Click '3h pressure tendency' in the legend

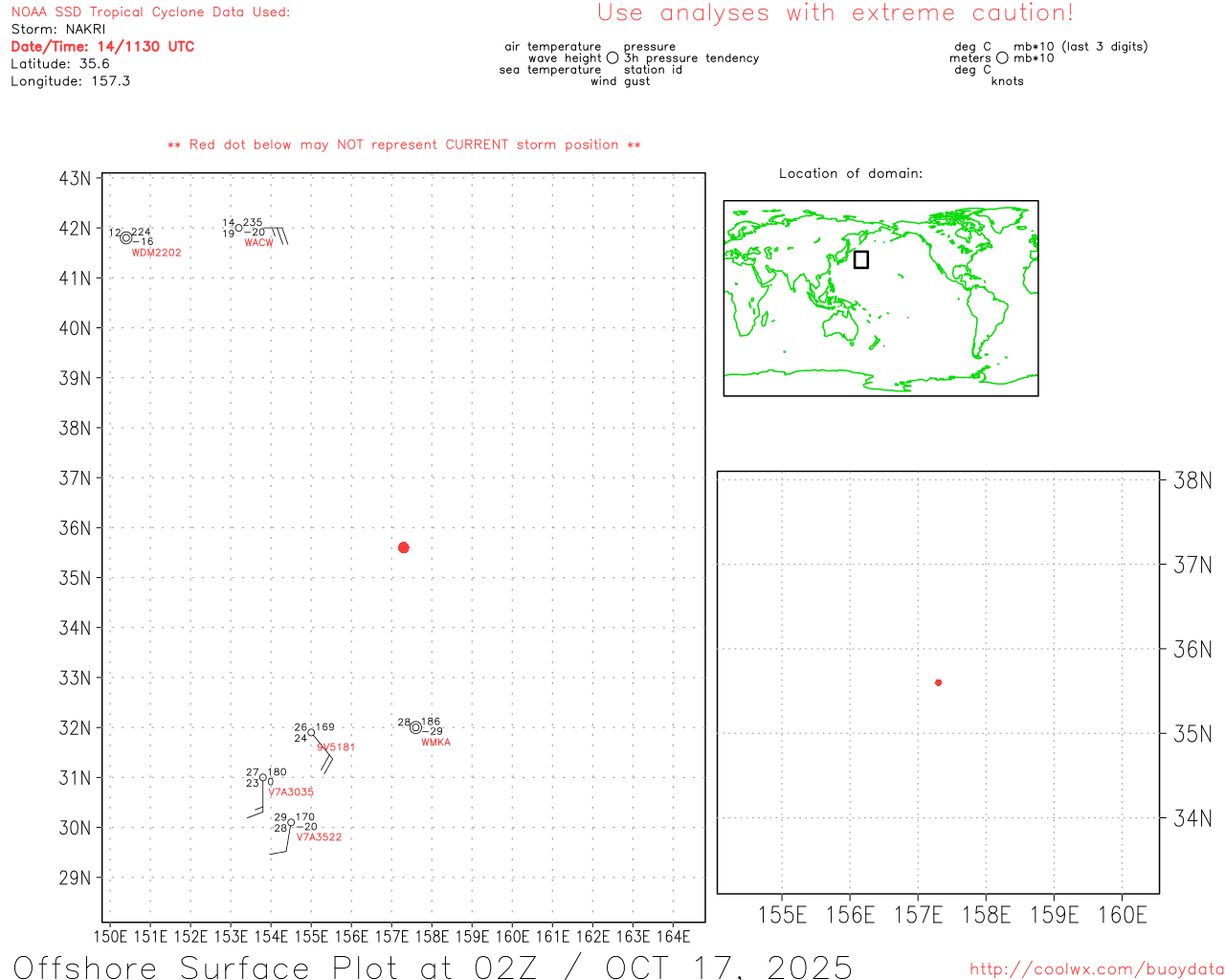(691, 58)
